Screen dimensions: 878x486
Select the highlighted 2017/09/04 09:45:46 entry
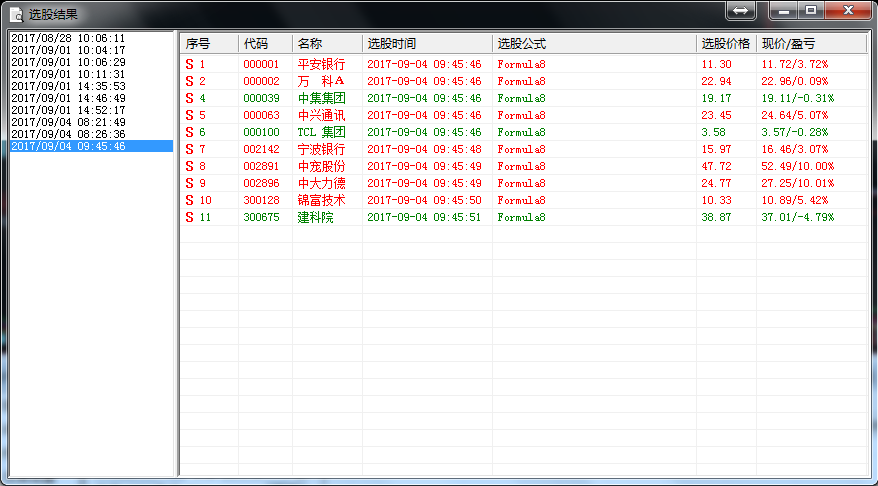click(91, 146)
